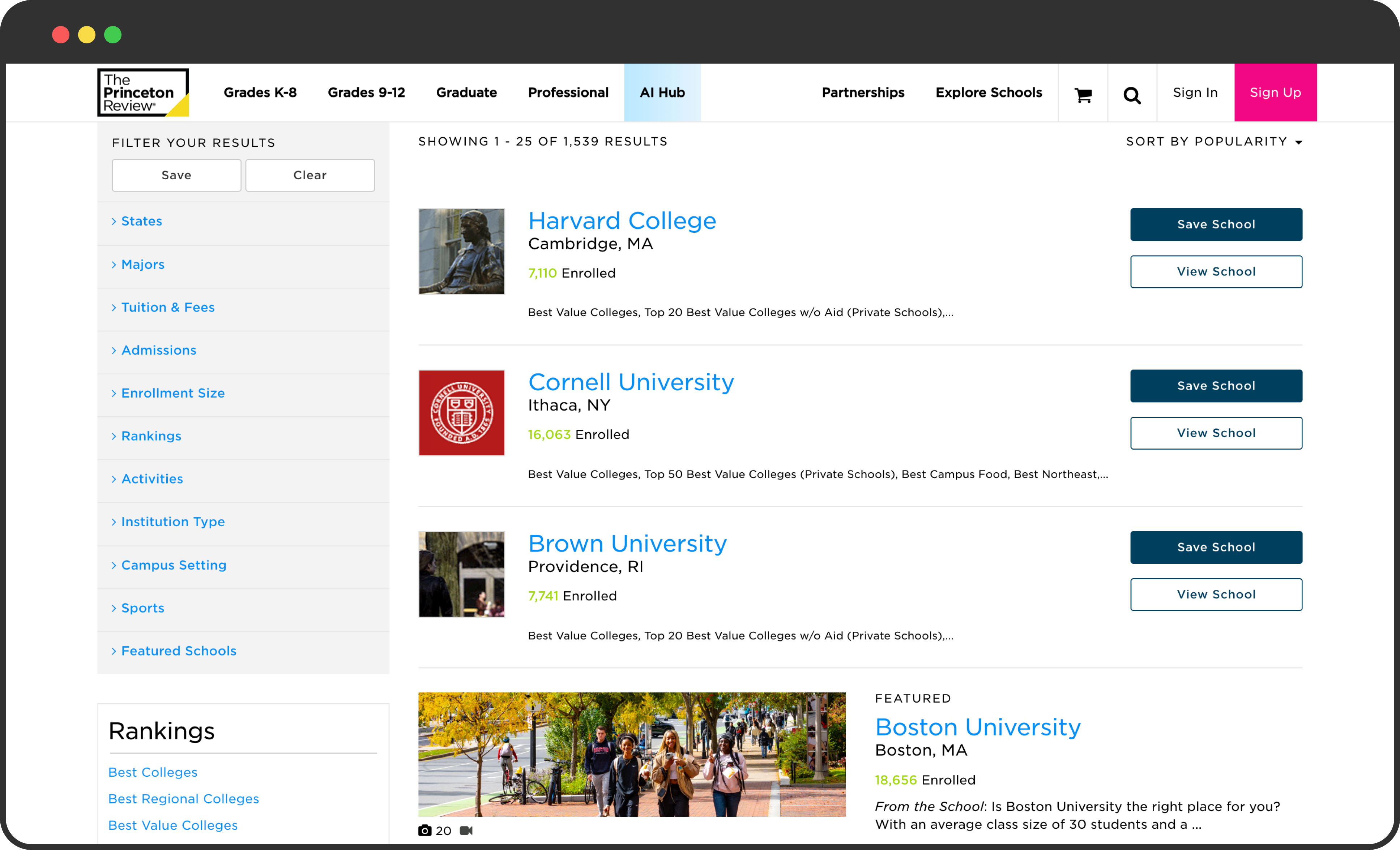Open the Explore Schools menu
Image resolution: width=1400 pixels, height=850 pixels.
click(x=989, y=93)
